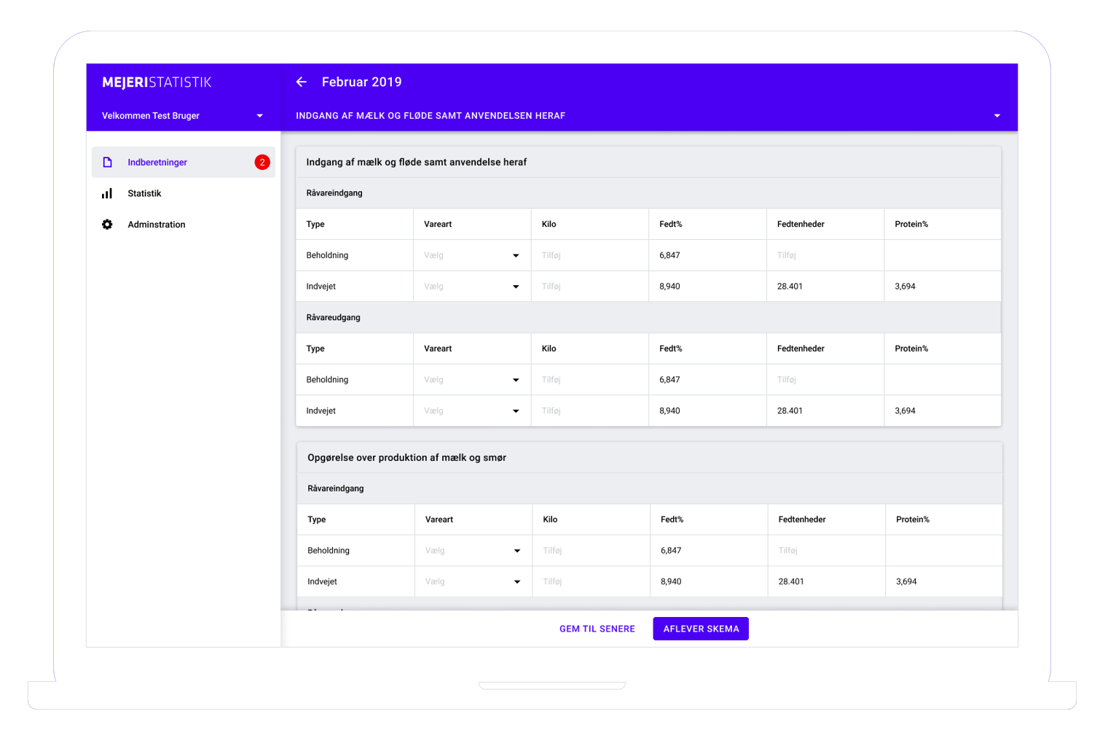Click Fedtenheder value 28.401 under Råvareudgang
The image size is (1108, 740).
(x=790, y=411)
